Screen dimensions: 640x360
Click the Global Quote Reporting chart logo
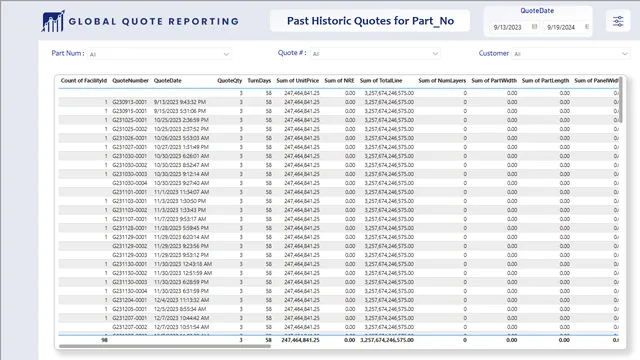click(x=53, y=21)
